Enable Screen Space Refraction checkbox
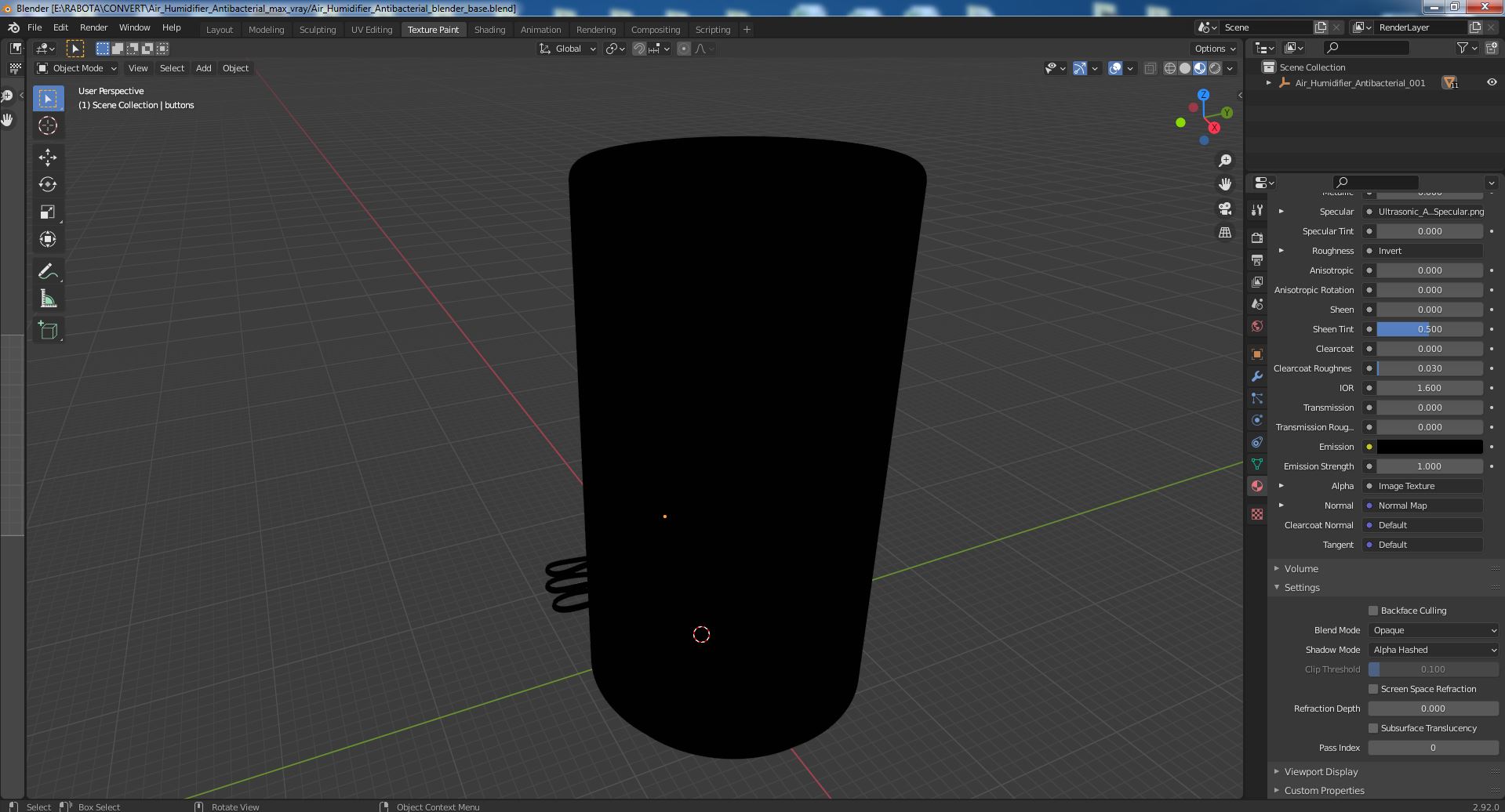Screen dimensions: 1505x812 point(1373,689)
